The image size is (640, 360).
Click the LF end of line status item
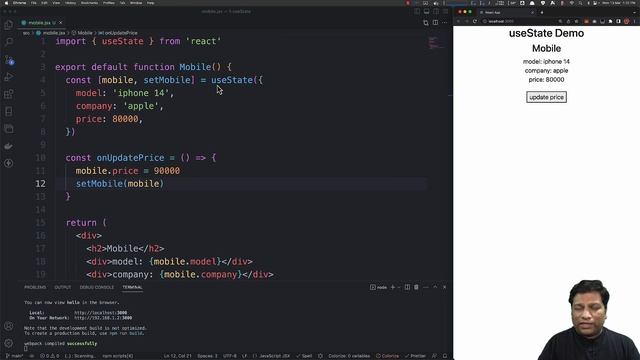tap(244, 356)
